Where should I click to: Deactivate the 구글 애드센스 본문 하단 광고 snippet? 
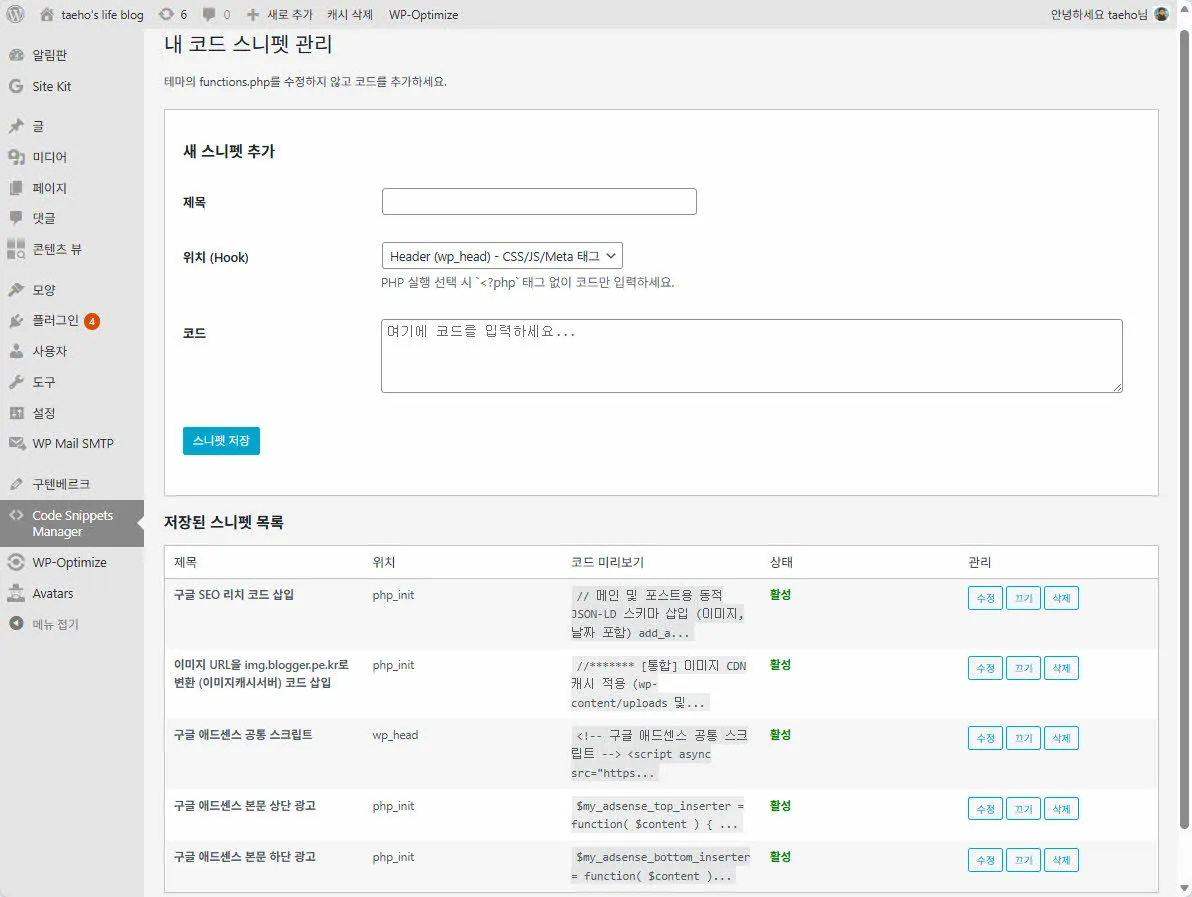pyautogui.click(x=1023, y=859)
